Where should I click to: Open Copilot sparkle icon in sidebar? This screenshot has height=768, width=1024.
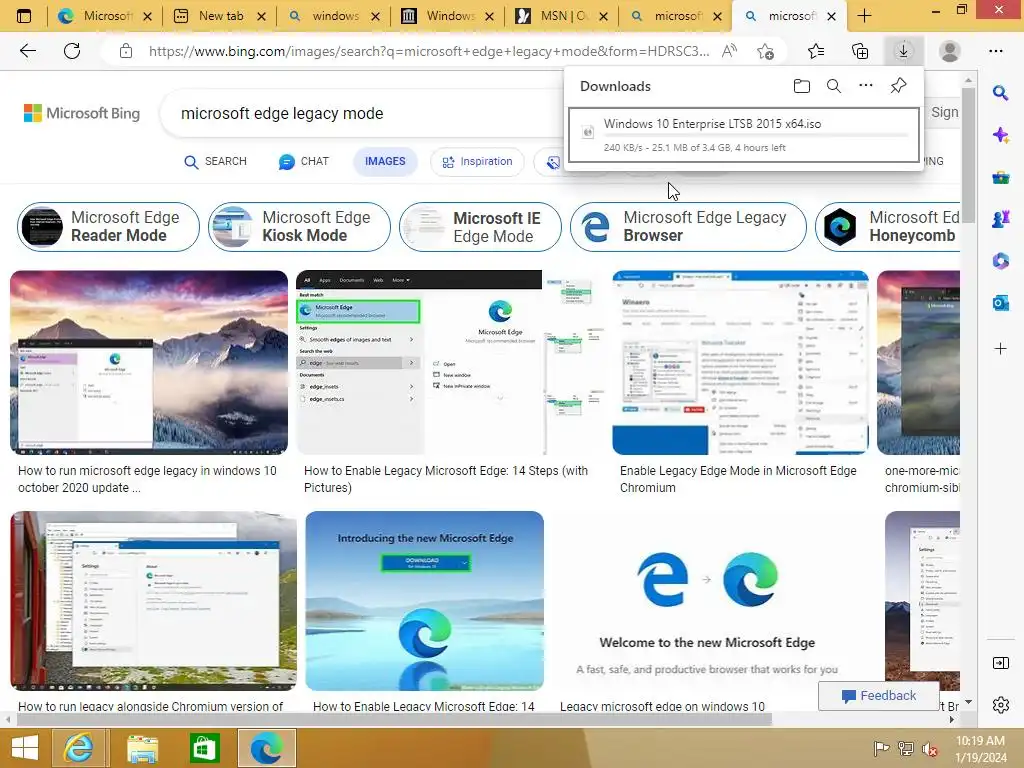click(x=1000, y=135)
